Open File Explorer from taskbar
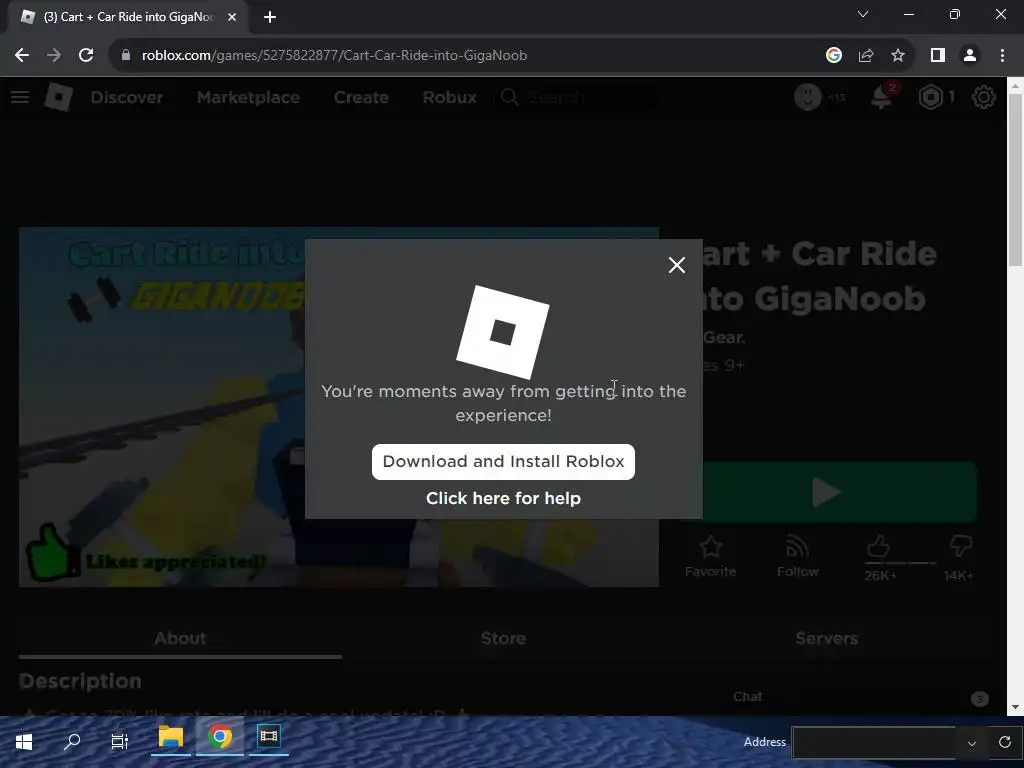Screen dimensions: 1024x768 click(171, 737)
